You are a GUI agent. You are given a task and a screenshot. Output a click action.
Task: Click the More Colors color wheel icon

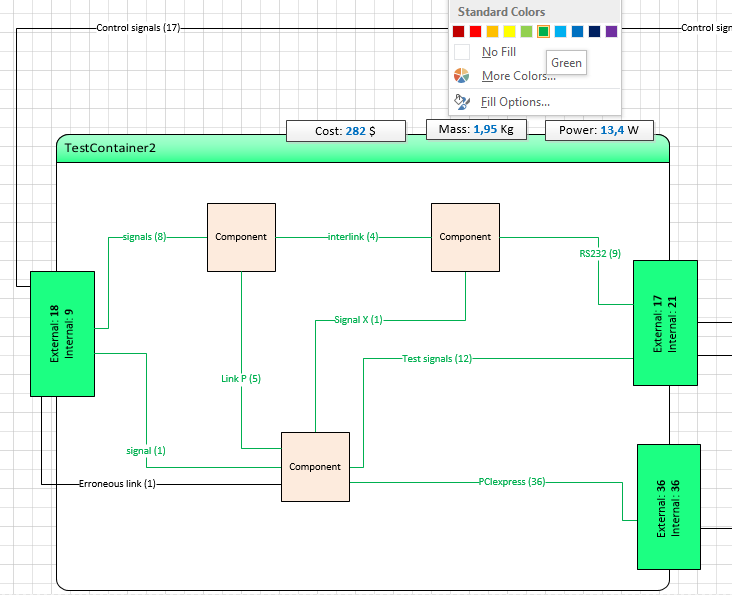[x=462, y=76]
